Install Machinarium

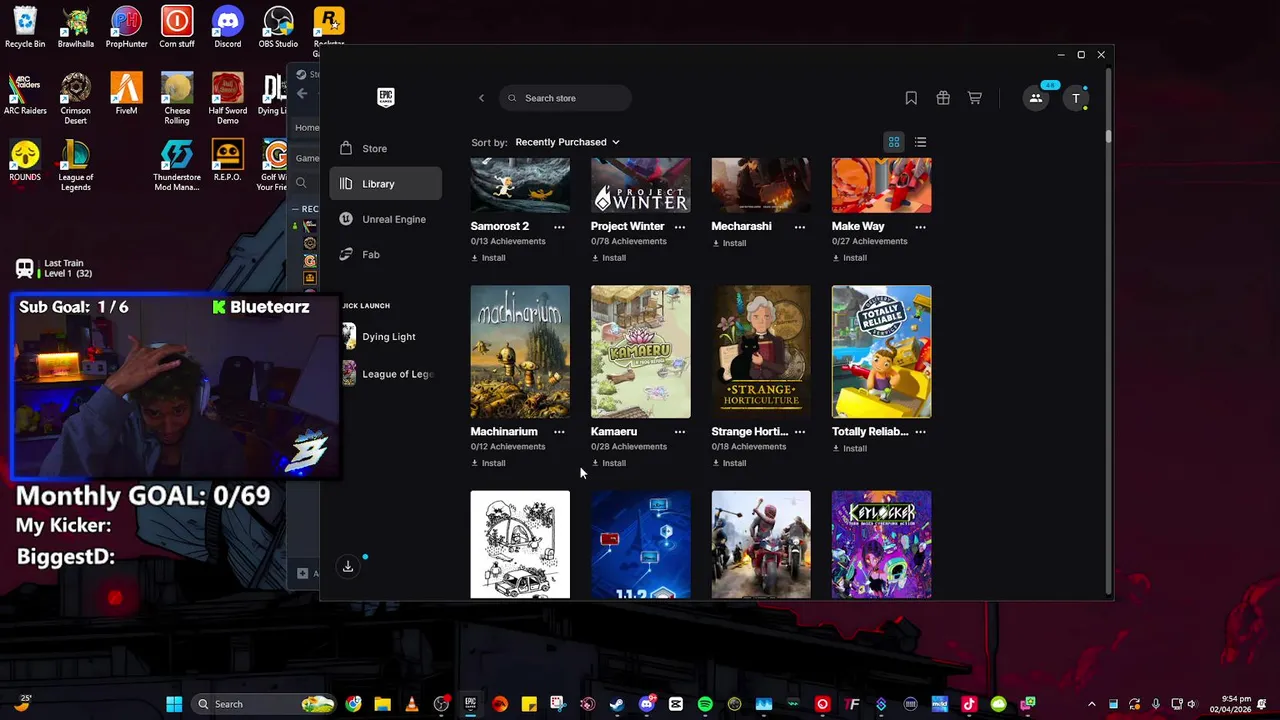[x=488, y=463]
